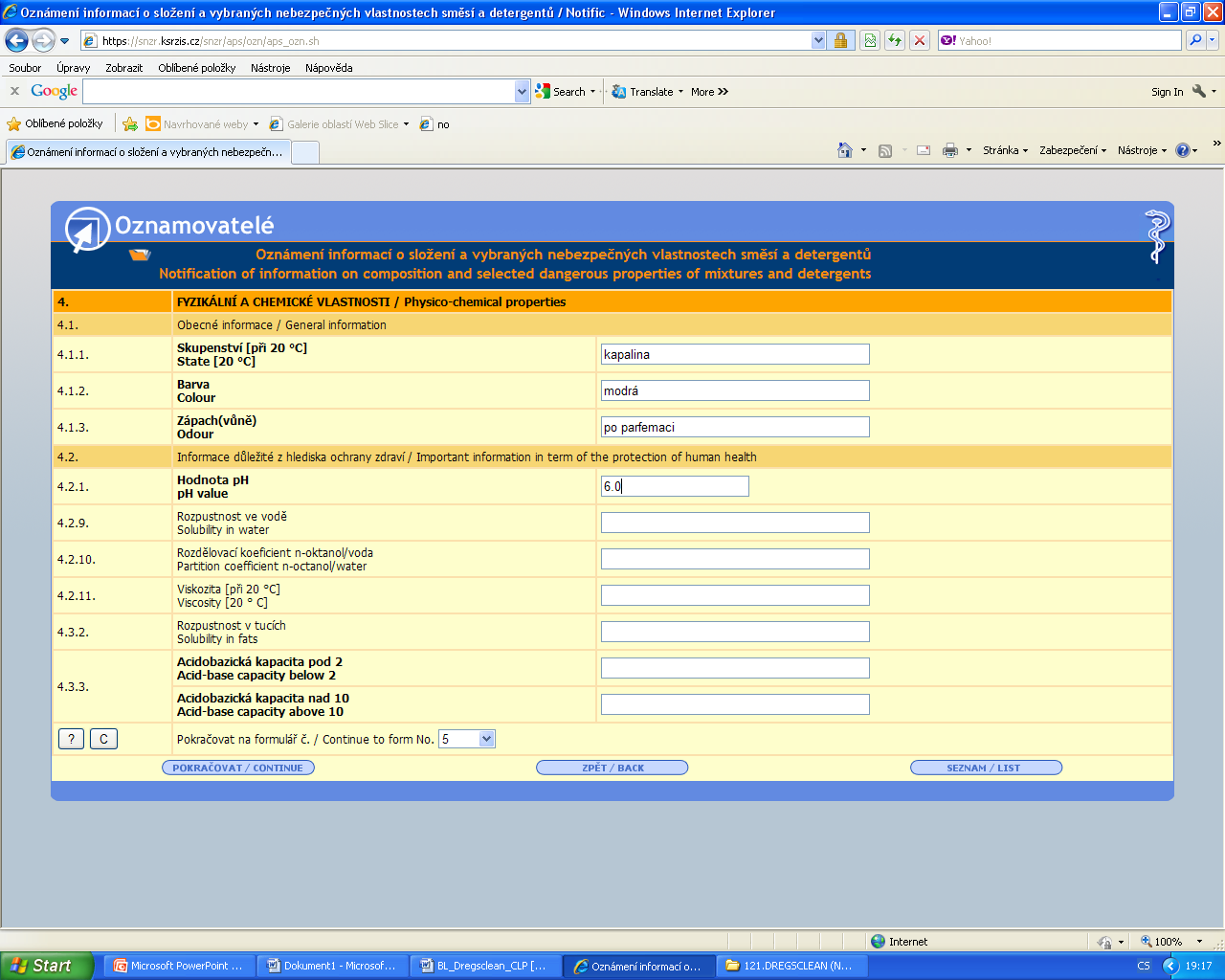Image resolution: width=1225 pixels, height=980 pixels.
Task: Click the Oblíbené položky favorites star button
Action: (55, 123)
